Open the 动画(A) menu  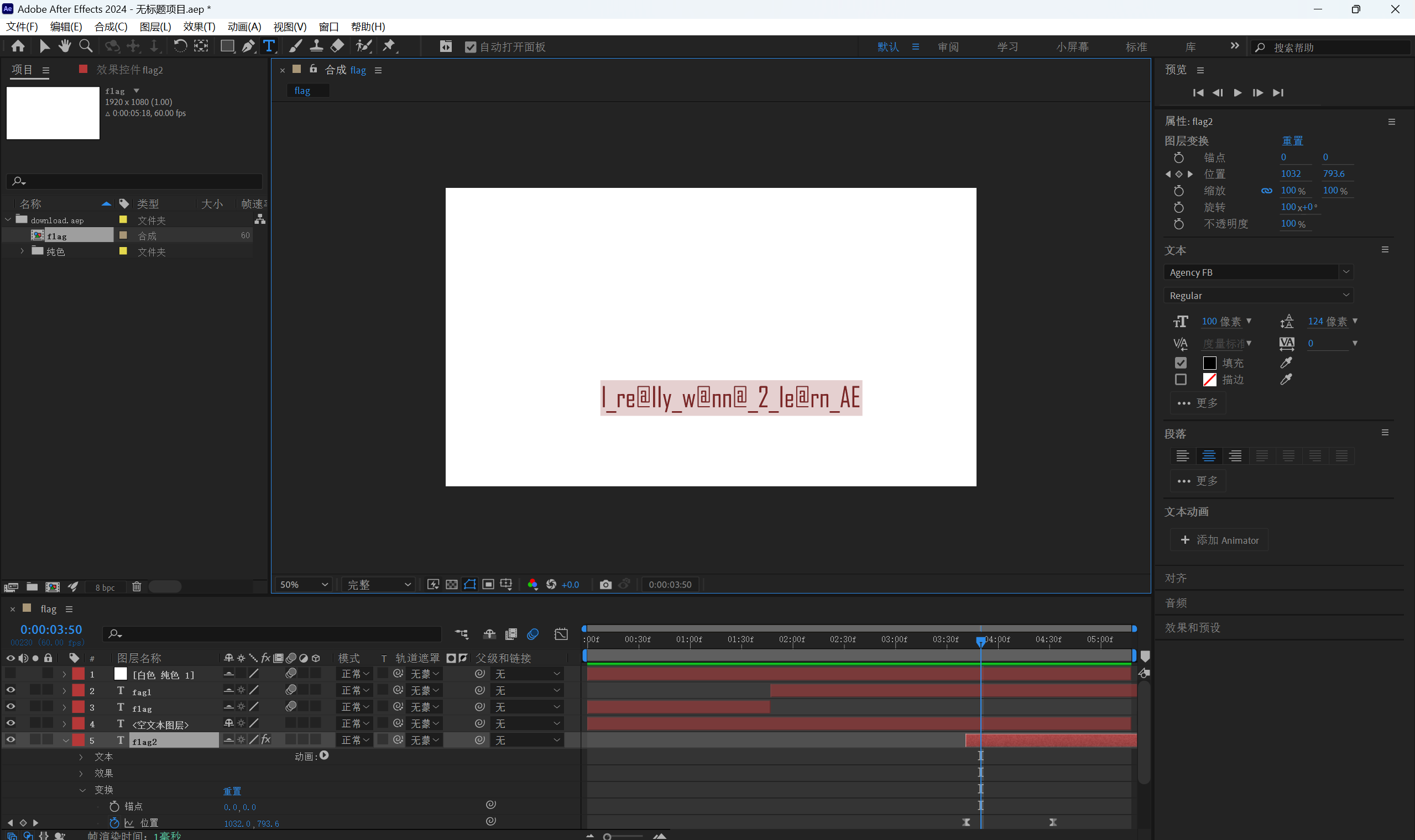(x=244, y=27)
